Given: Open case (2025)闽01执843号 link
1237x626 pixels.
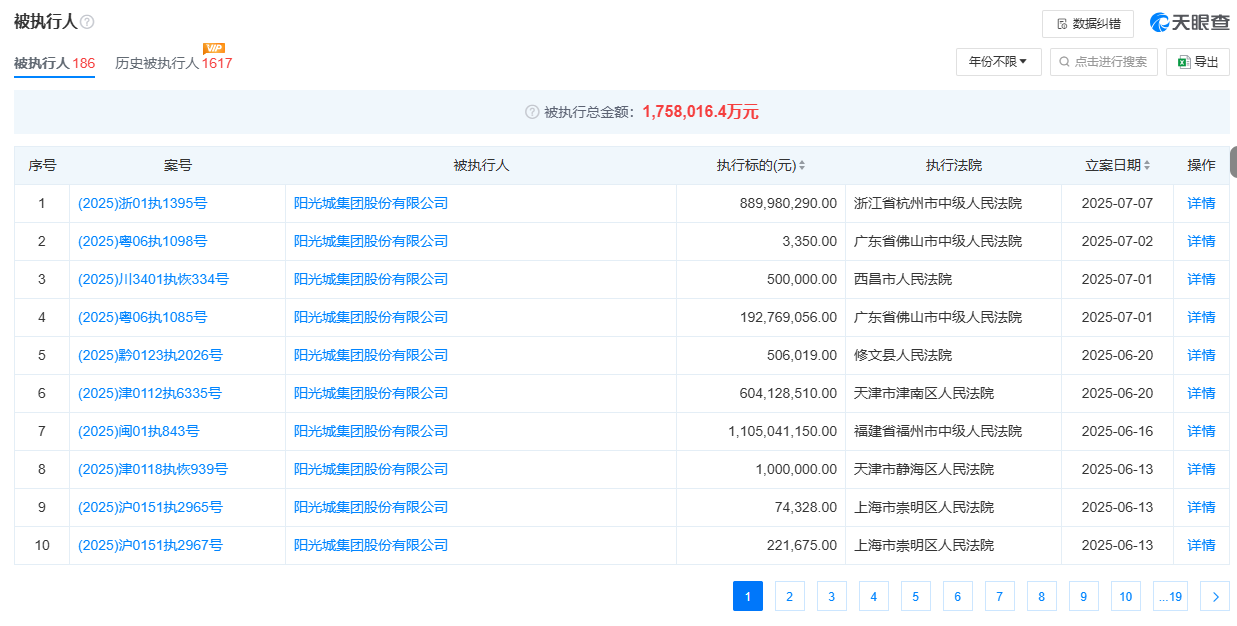Looking at the screenshot, I should (x=139, y=431).
